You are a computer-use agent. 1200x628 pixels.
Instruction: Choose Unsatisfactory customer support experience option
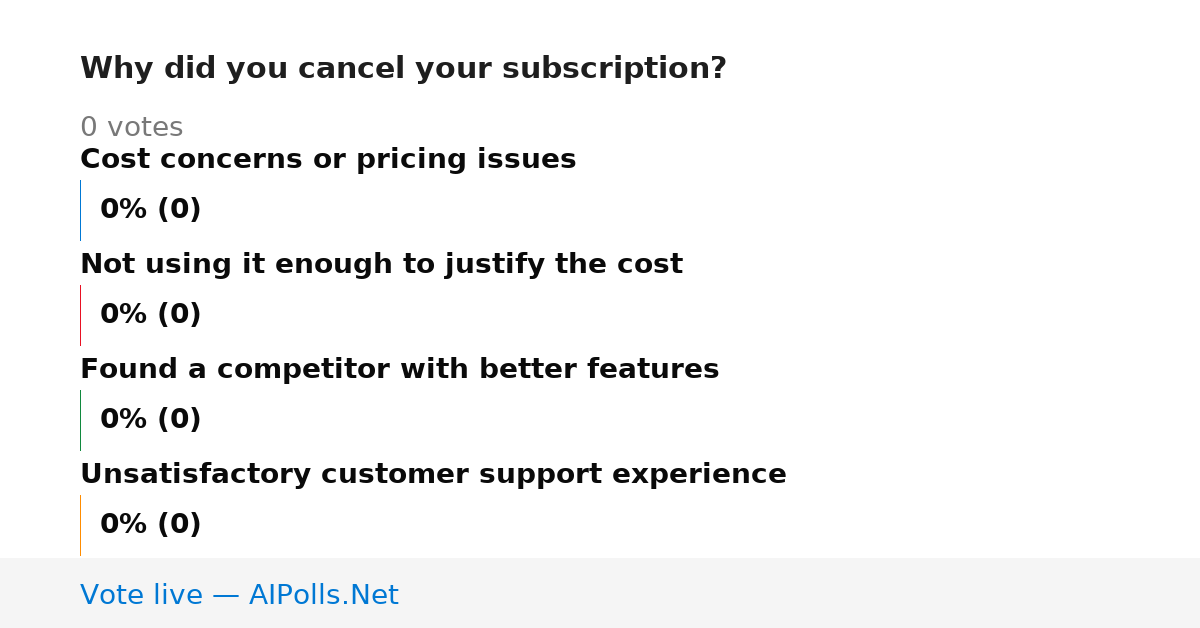click(x=433, y=475)
